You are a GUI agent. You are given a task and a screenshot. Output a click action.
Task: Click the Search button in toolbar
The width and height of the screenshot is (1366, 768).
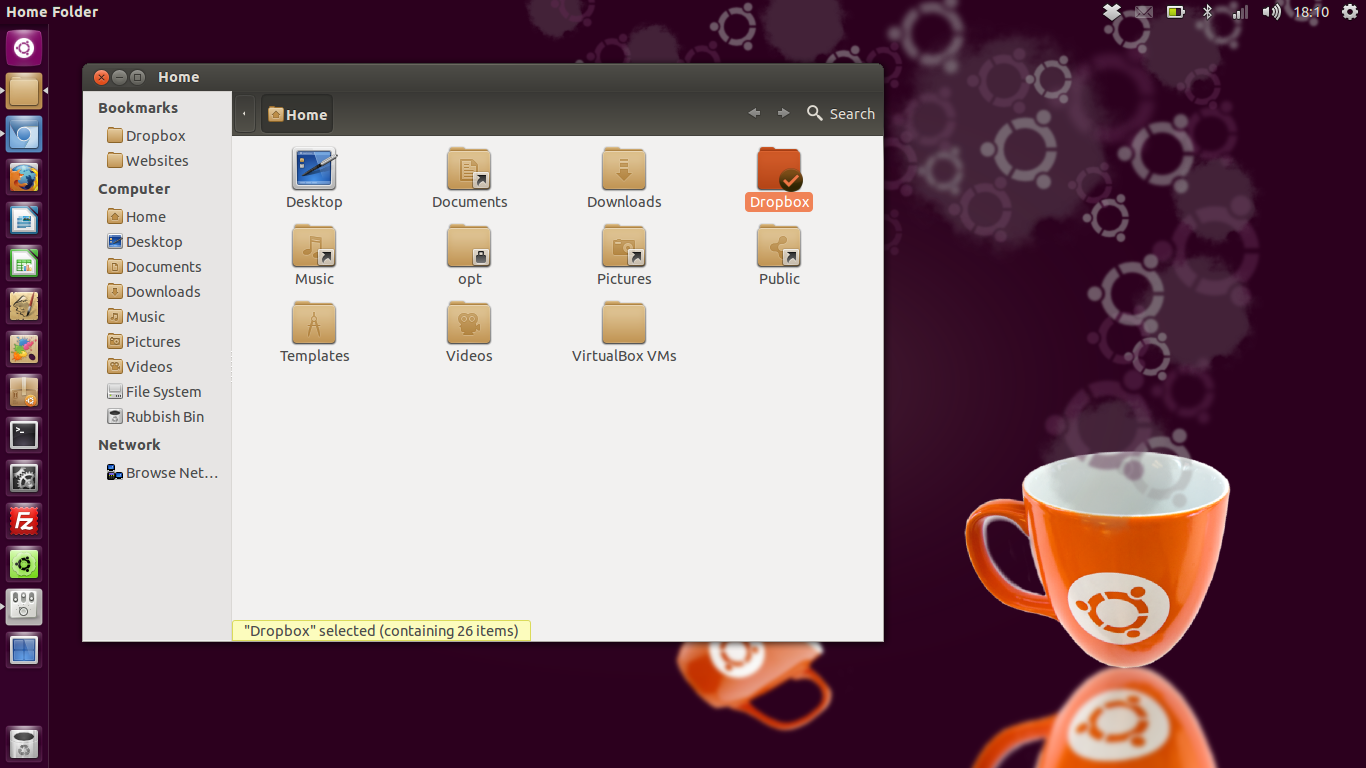pyautogui.click(x=841, y=114)
